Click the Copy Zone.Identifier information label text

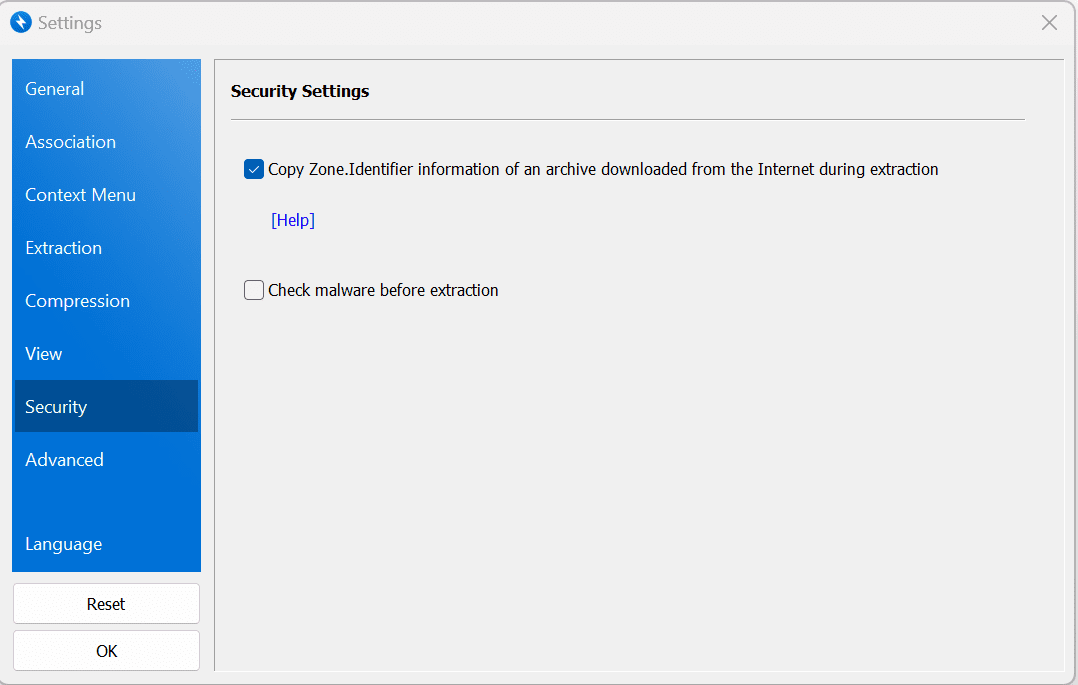pyautogui.click(x=603, y=170)
